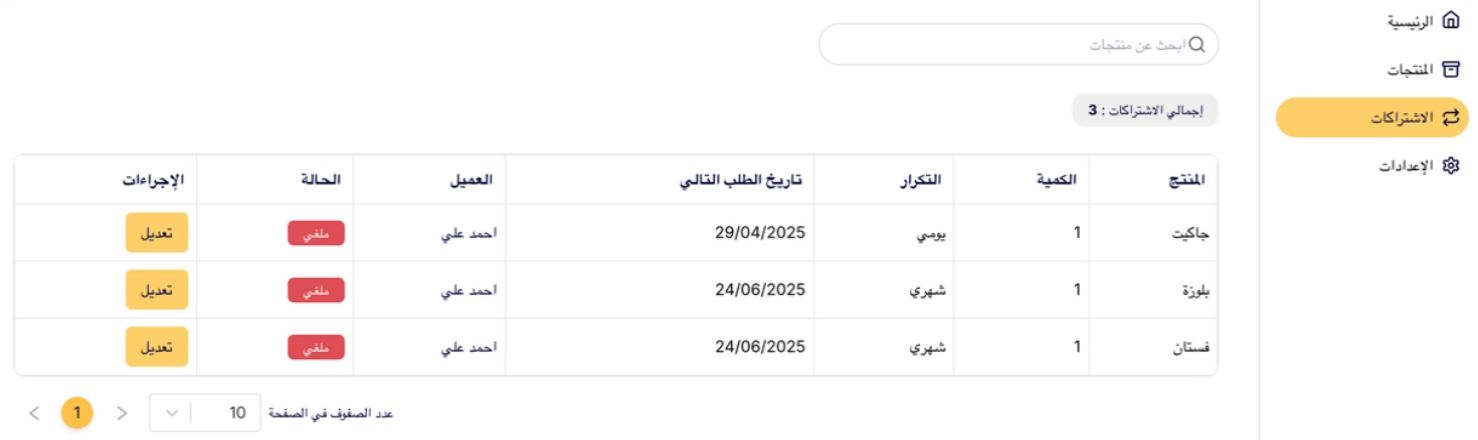The height and width of the screenshot is (440, 1478).
Task: Open rows-per-page dropdown chevron
Action: (x=170, y=412)
